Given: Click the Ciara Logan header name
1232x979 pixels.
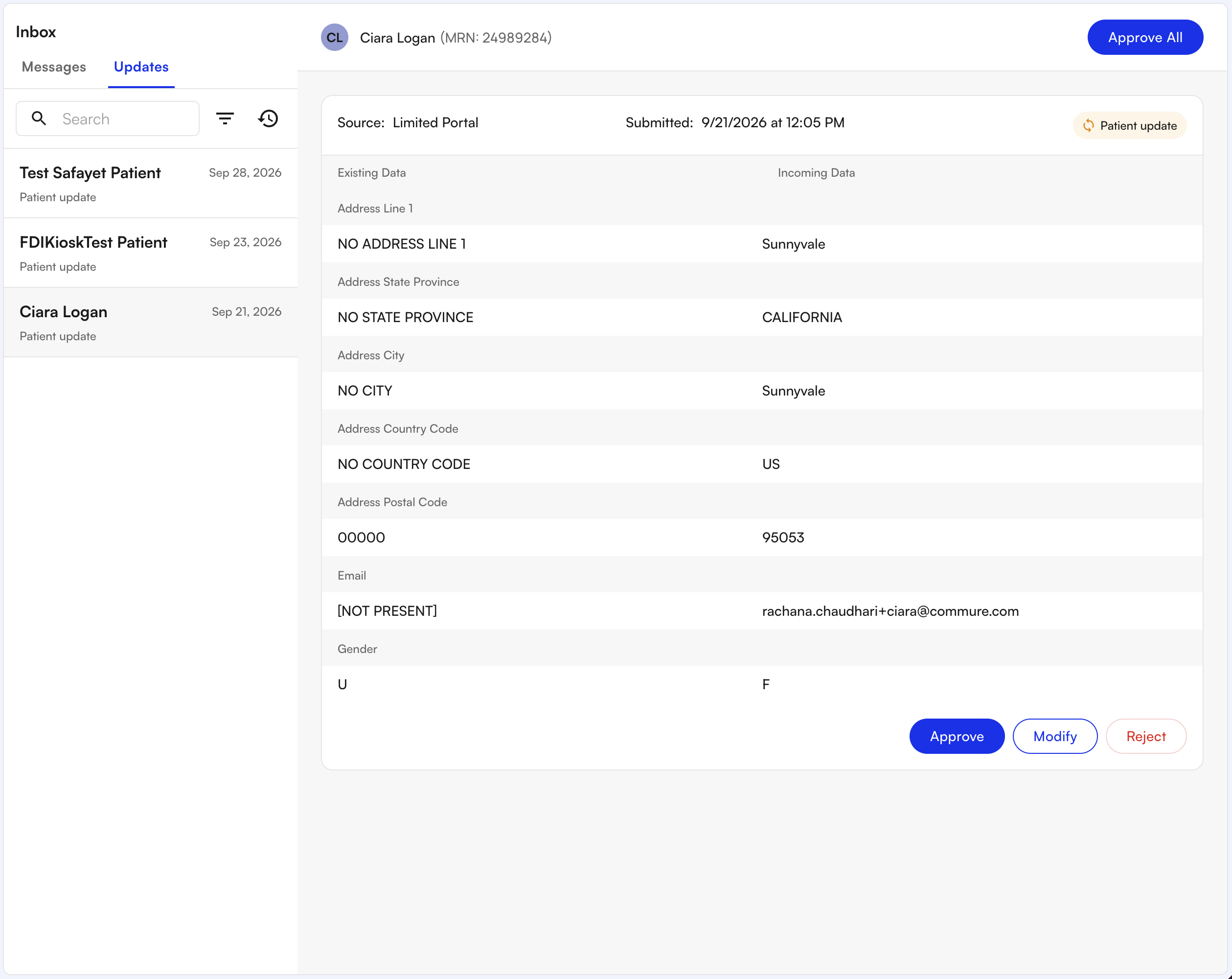Looking at the screenshot, I should tap(397, 38).
